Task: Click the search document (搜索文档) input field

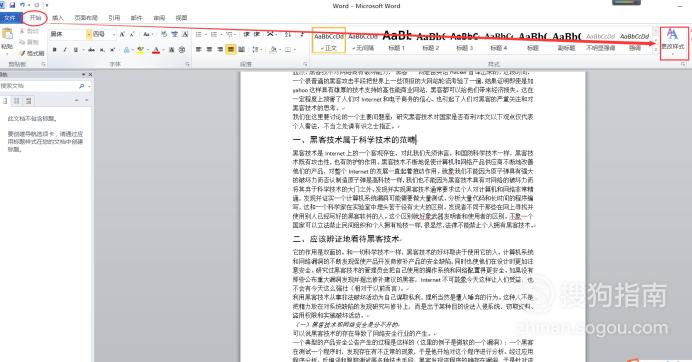Action: (x=39, y=86)
